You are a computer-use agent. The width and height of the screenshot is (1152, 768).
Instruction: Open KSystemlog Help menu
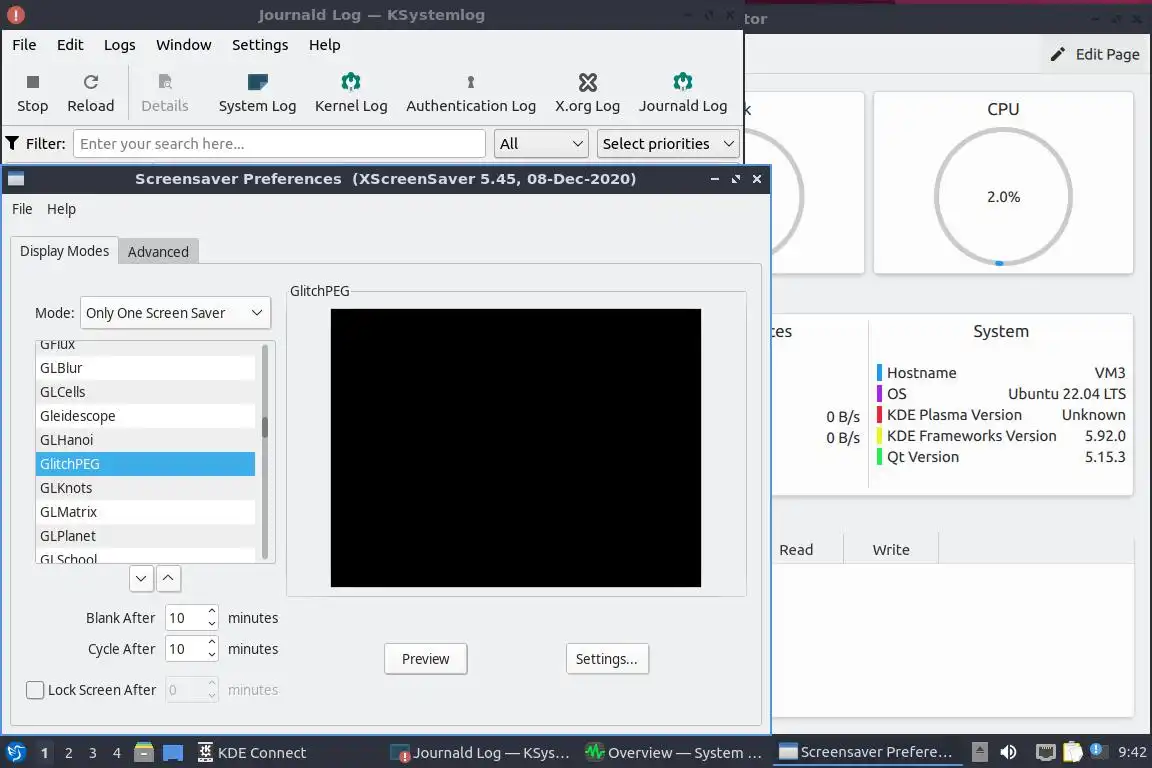coord(324,45)
